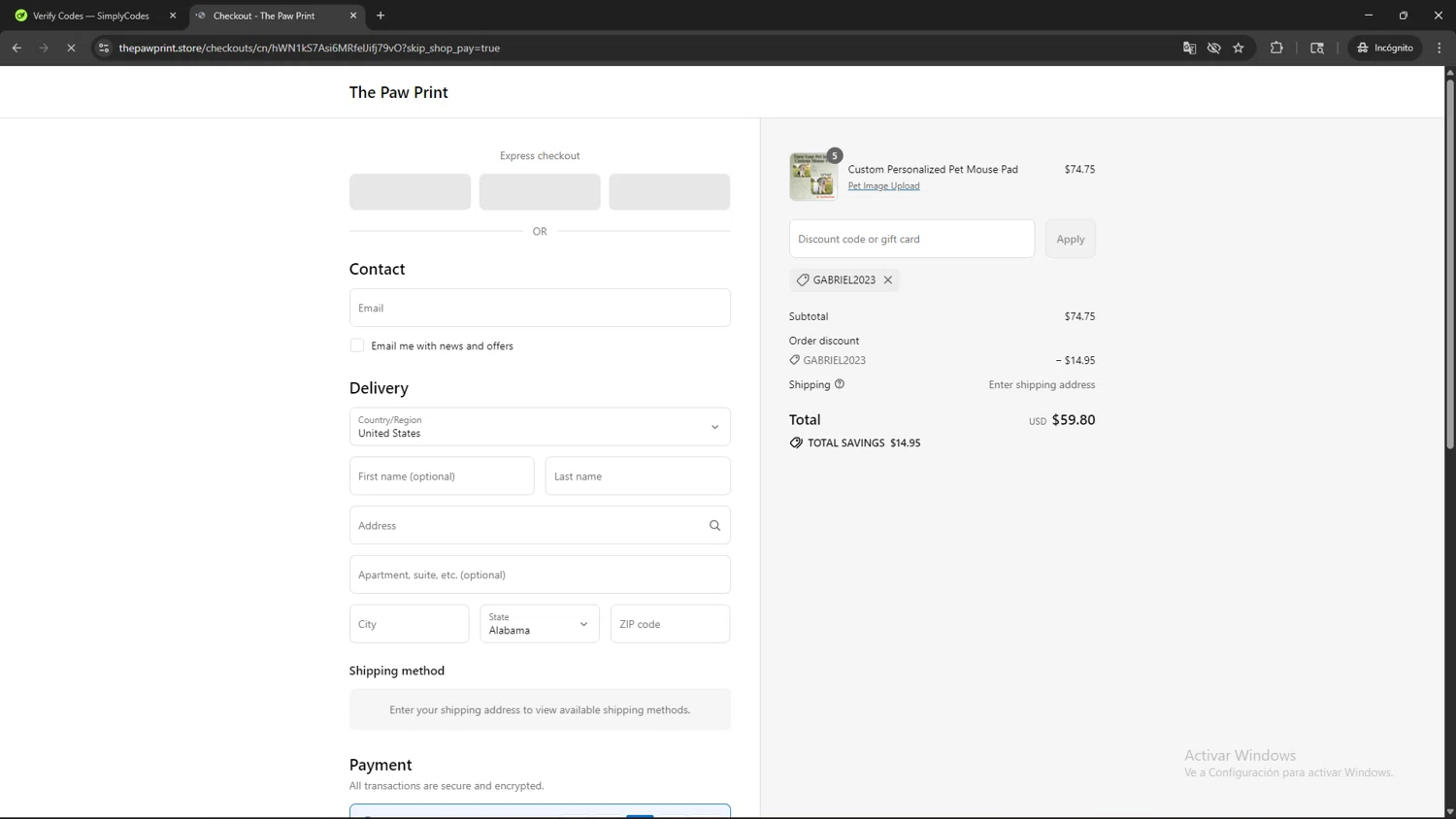Click the browser back arrow
The width and height of the screenshot is (1456, 819).
click(17, 48)
